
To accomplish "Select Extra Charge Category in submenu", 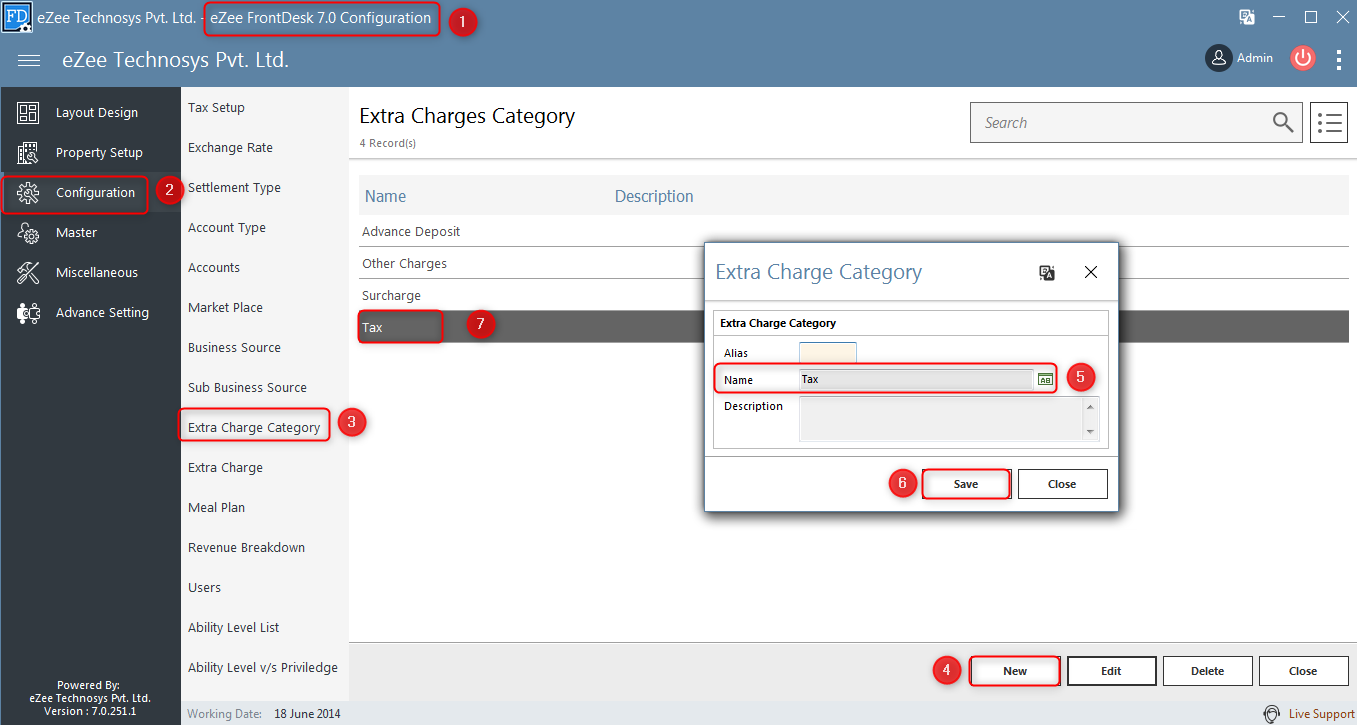I will pos(254,428).
